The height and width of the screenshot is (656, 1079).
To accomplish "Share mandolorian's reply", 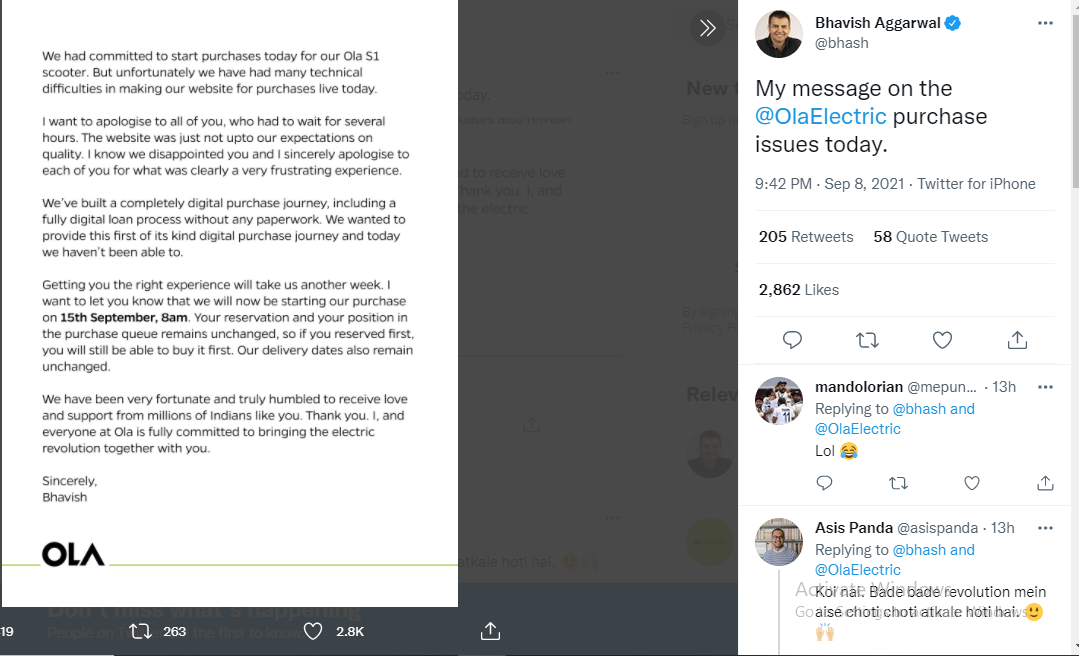I will [x=1045, y=483].
